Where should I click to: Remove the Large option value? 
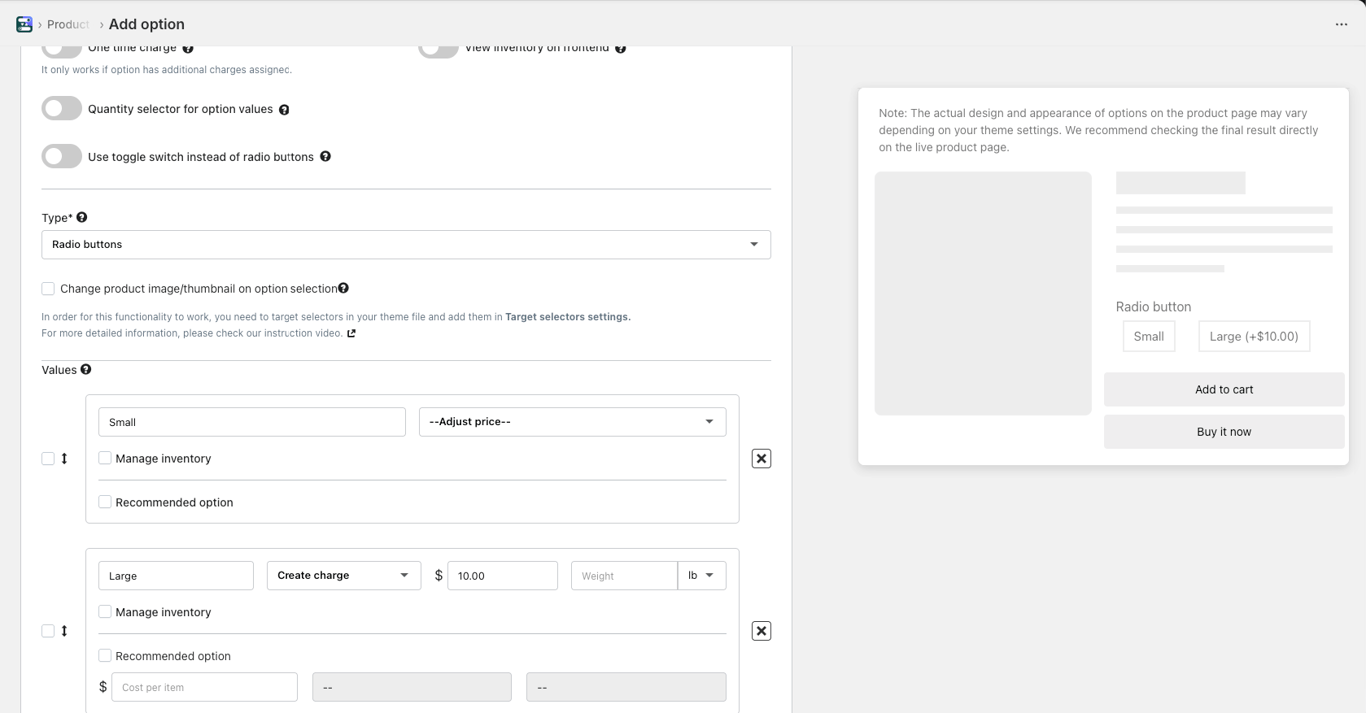[x=761, y=631]
